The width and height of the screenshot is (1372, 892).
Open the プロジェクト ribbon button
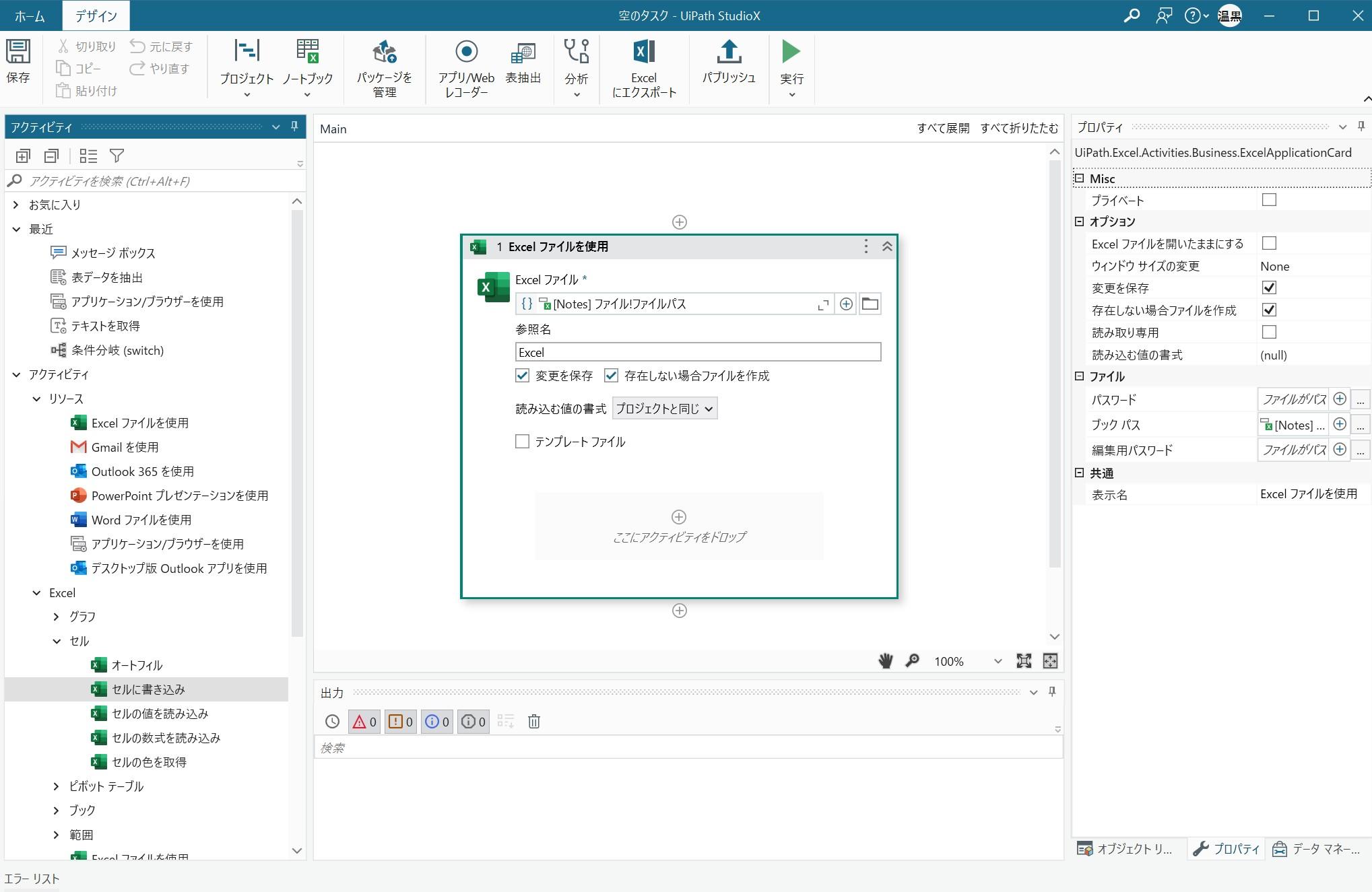coord(247,68)
